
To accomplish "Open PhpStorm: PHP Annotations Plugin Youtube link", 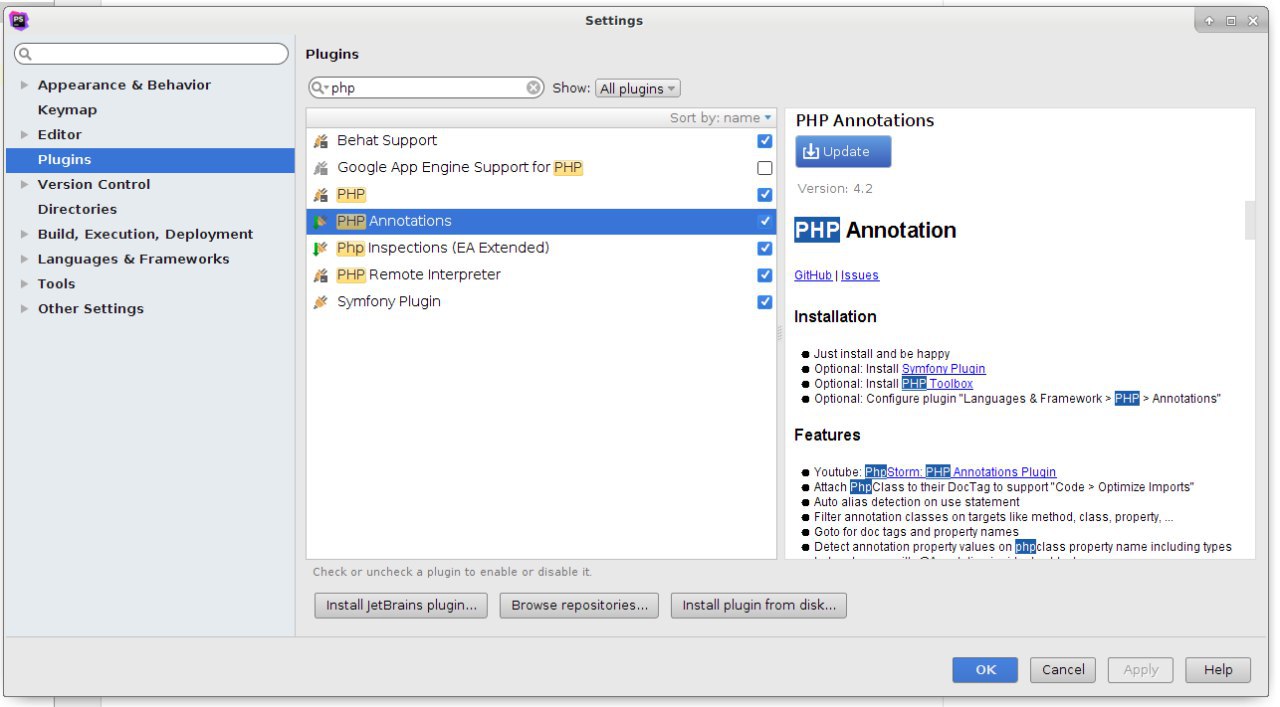I will pos(960,472).
